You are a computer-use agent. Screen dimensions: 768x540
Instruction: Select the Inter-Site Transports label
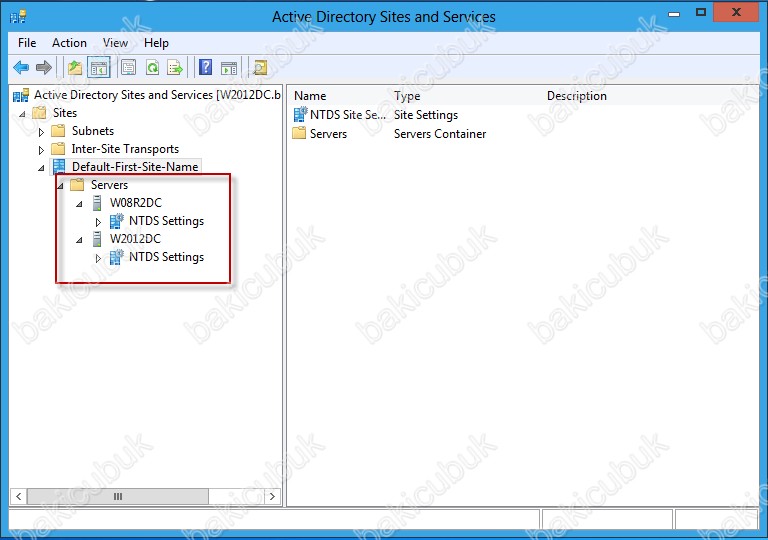pos(125,148)
